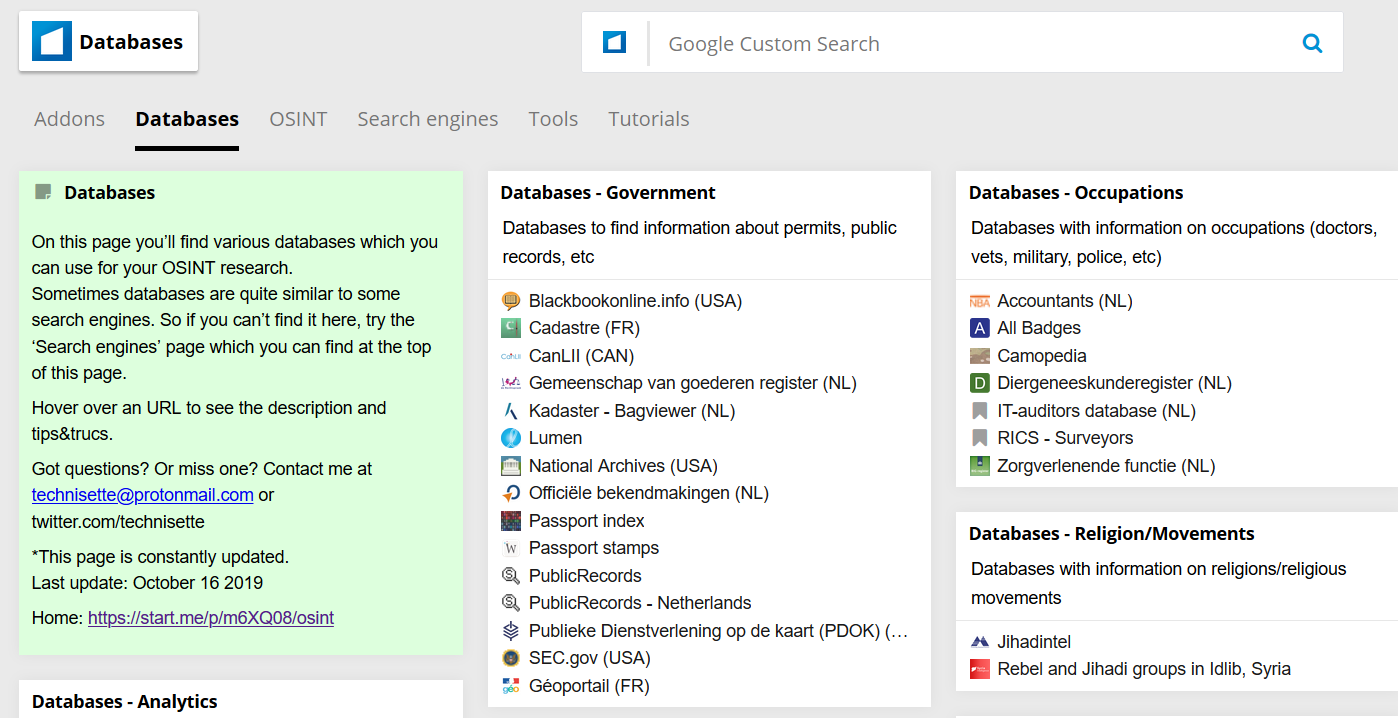1398x718 pixels.
Task: Click the Diergeneeskunderegister 'D' icon
Action: coord(980,383)
